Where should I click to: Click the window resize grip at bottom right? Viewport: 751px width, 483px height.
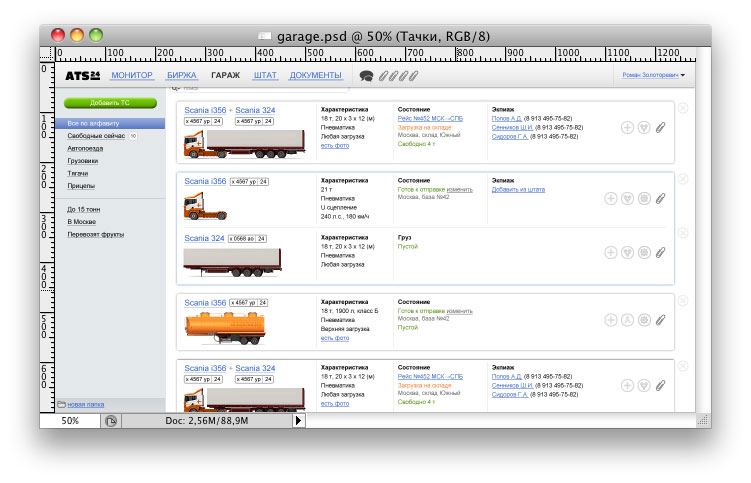tap(703, 420)
